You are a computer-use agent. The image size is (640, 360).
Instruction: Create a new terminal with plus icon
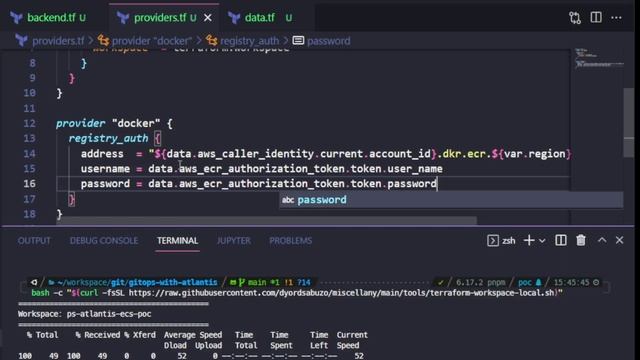tap(529, 240)
